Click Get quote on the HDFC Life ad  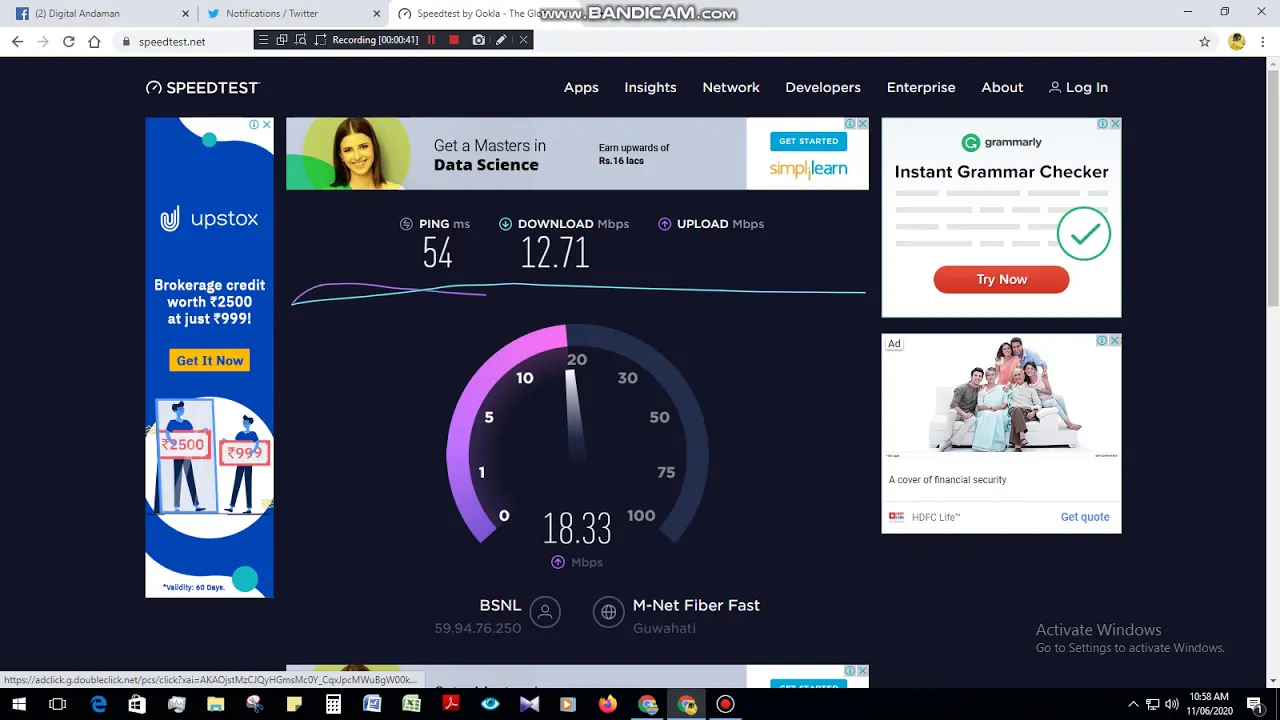point(1085,517)
